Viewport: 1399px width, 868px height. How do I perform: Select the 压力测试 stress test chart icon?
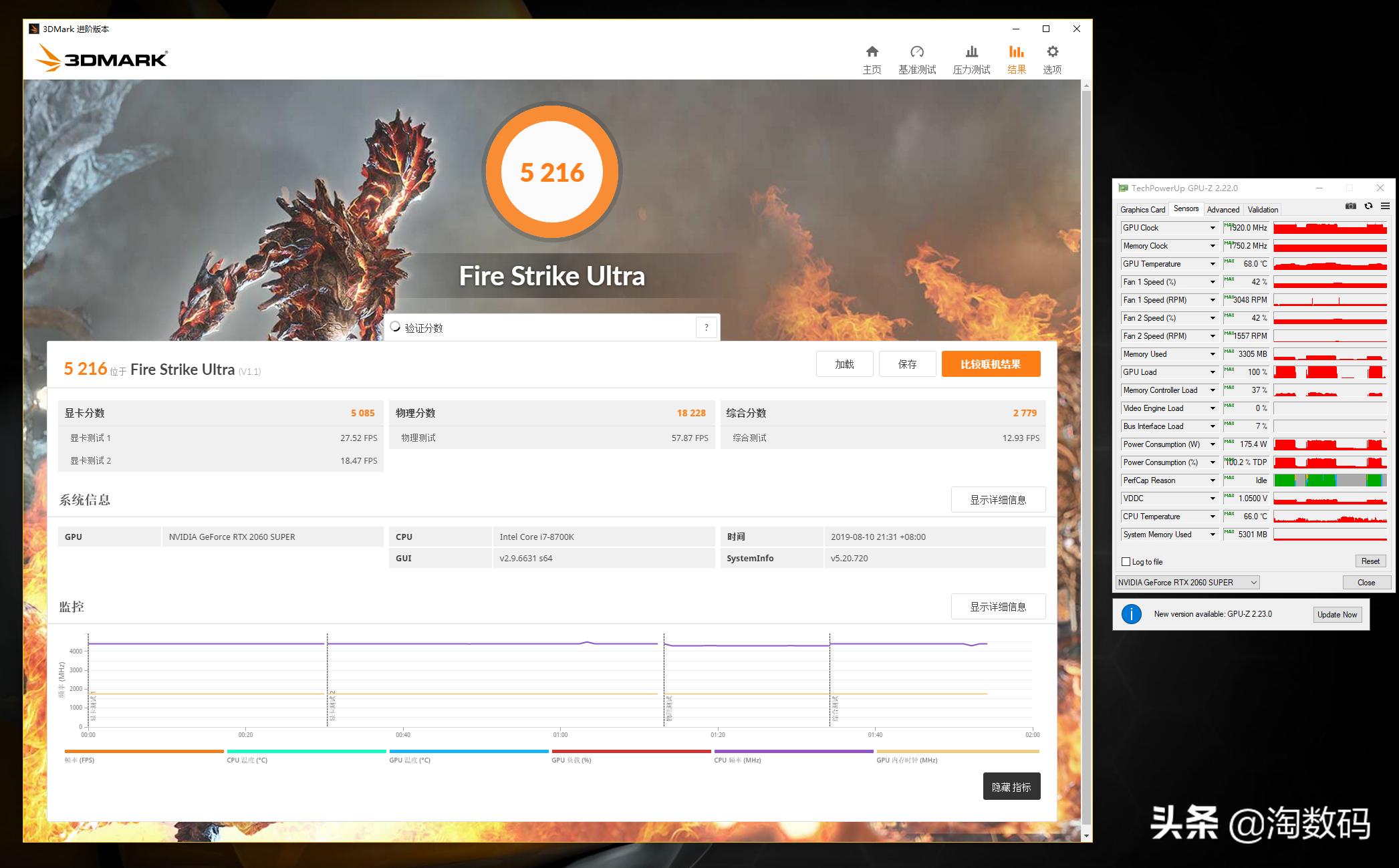coord(971,51)
